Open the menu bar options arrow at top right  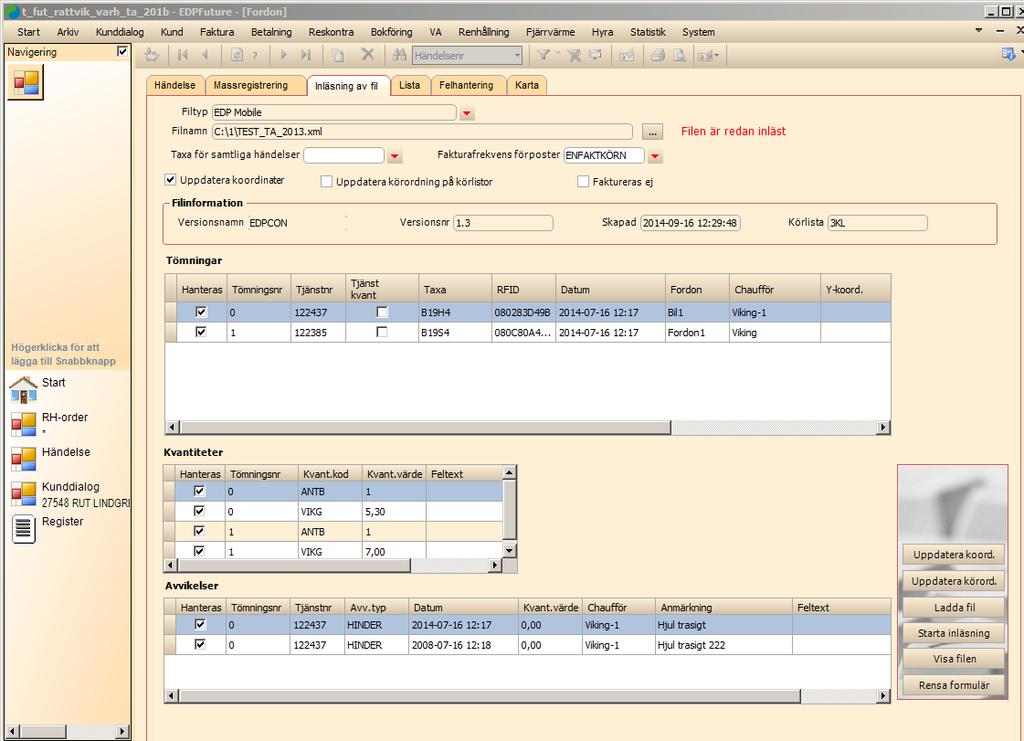pos(978,30)
